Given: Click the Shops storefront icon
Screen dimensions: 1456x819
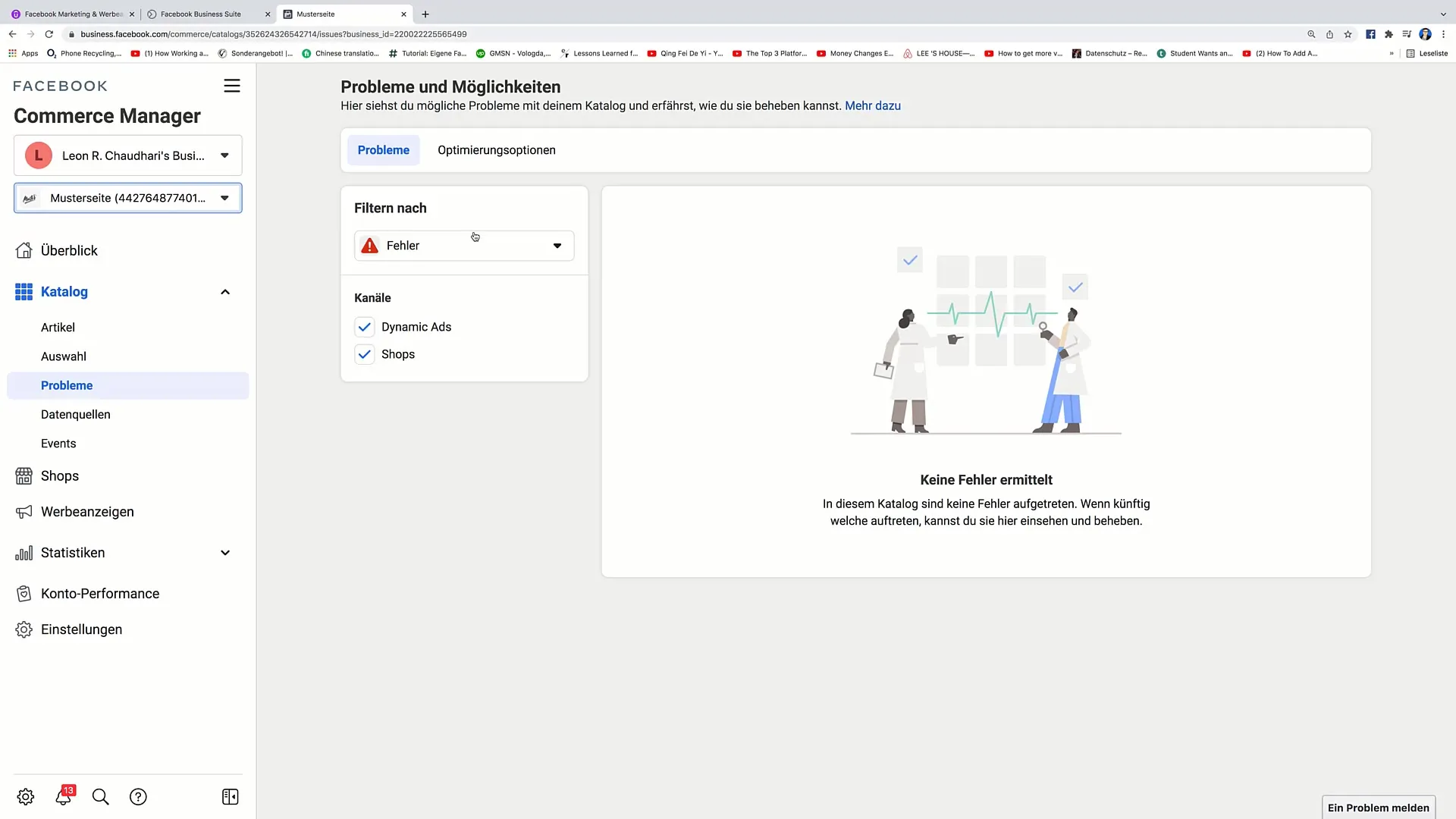Looking at the screenshot, I should tap(24, 475).
